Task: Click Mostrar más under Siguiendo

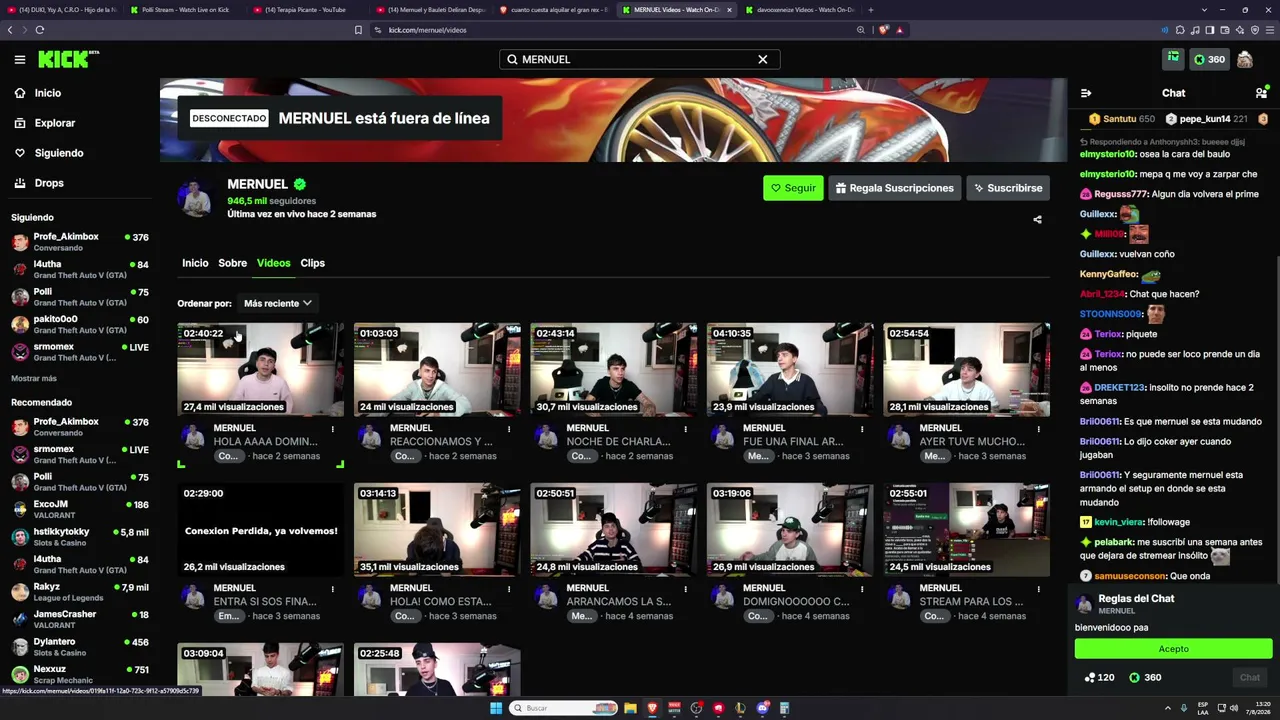Action: pos(34,379)
